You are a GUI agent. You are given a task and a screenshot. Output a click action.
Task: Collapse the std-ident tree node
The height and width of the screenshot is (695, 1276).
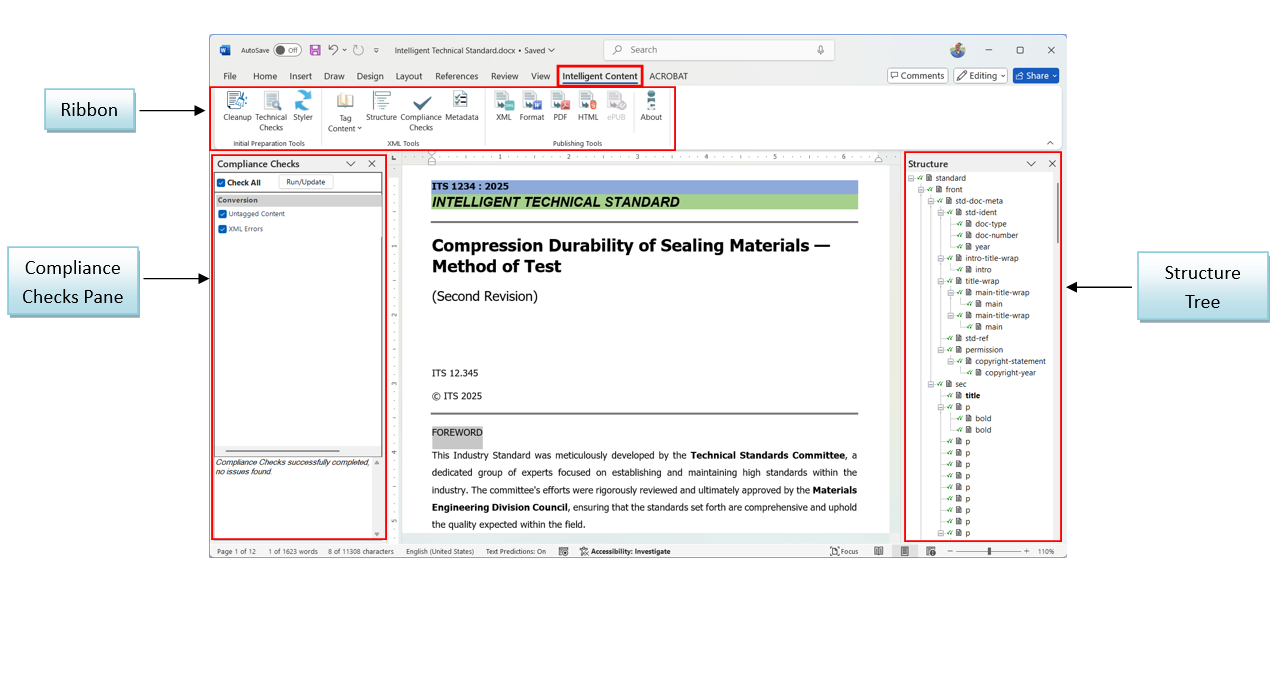[x=941, y=213]
